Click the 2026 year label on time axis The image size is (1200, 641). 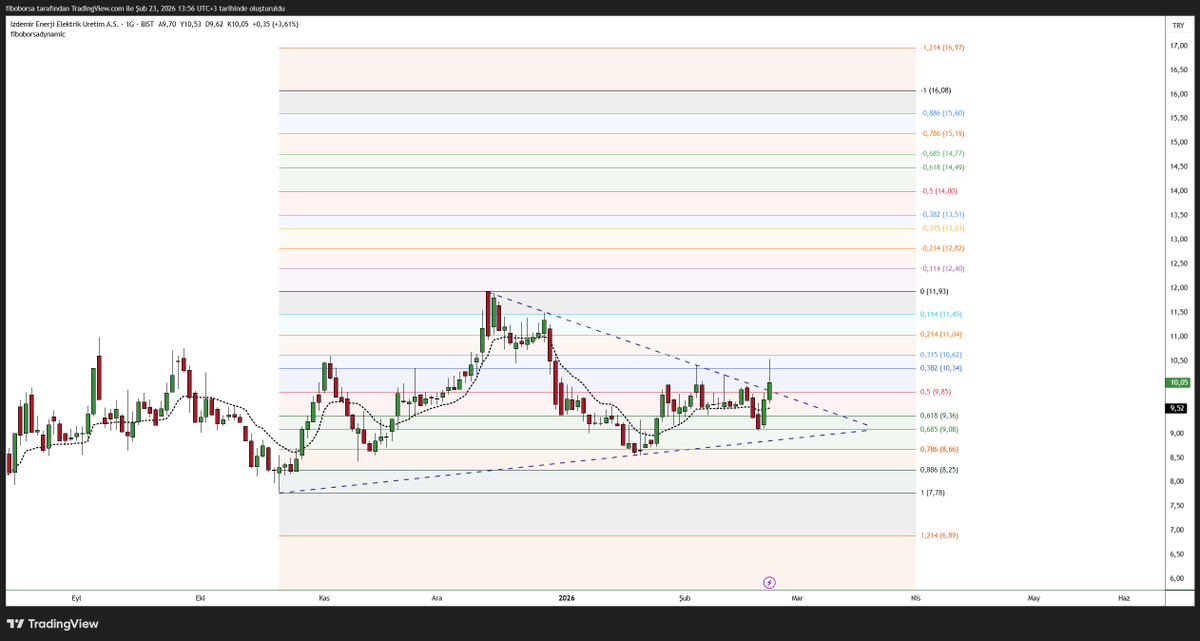pos(567,598)
